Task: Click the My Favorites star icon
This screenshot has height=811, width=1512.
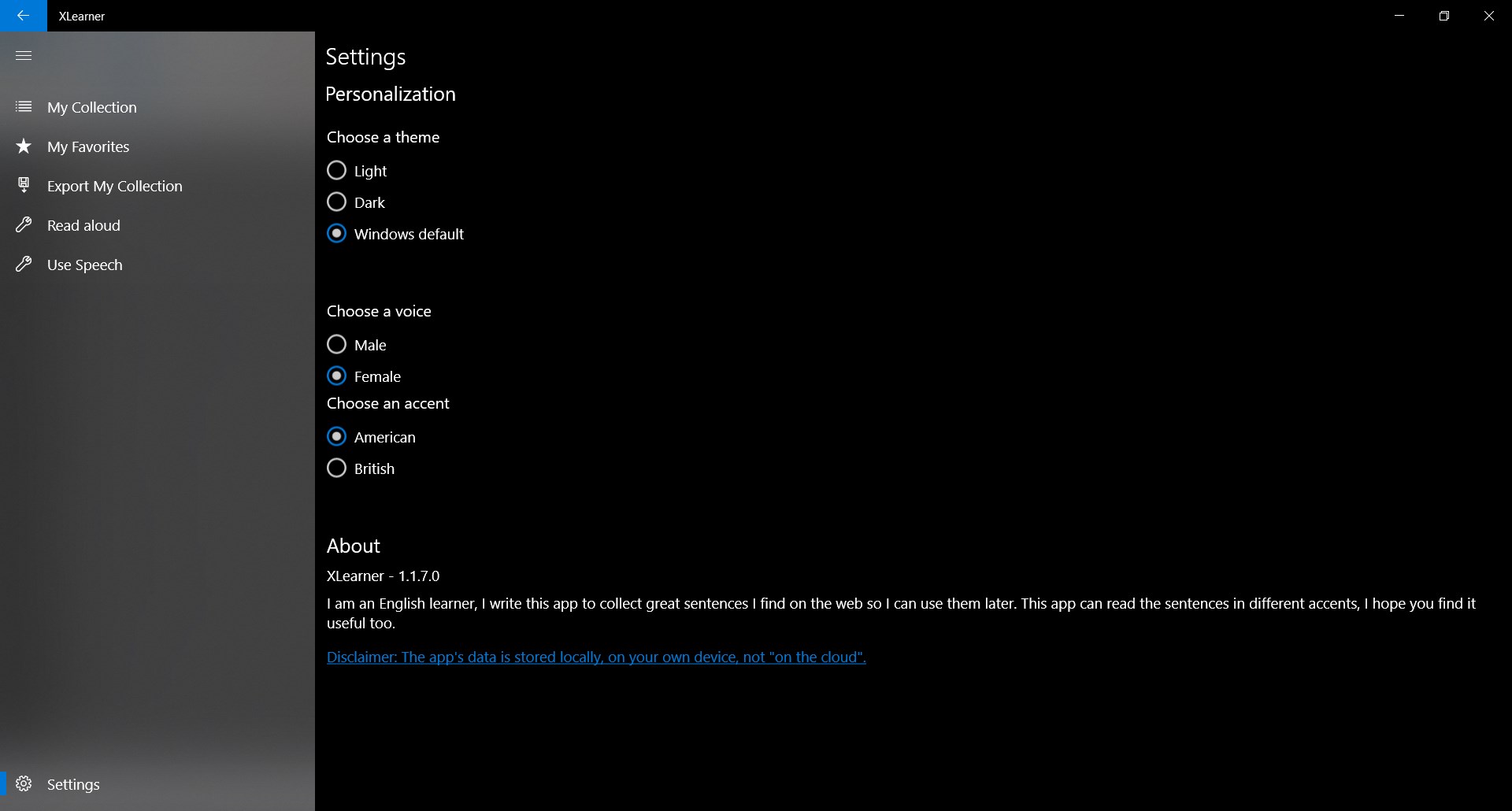Action: pos(24,146)
